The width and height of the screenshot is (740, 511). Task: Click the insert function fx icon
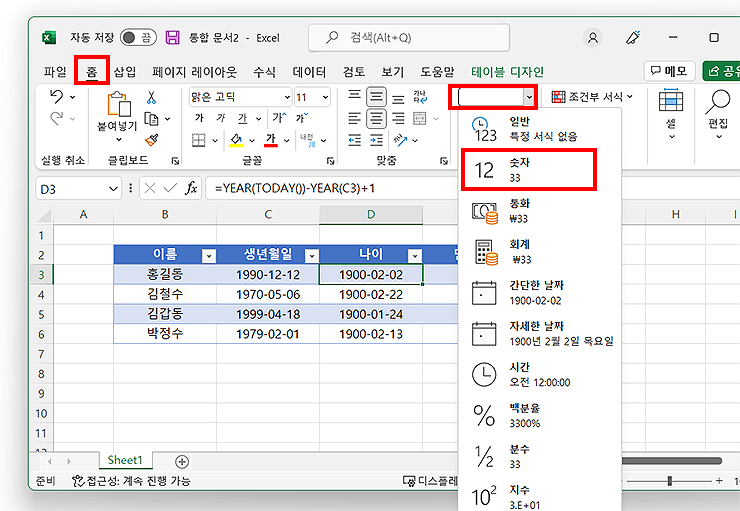191,189
